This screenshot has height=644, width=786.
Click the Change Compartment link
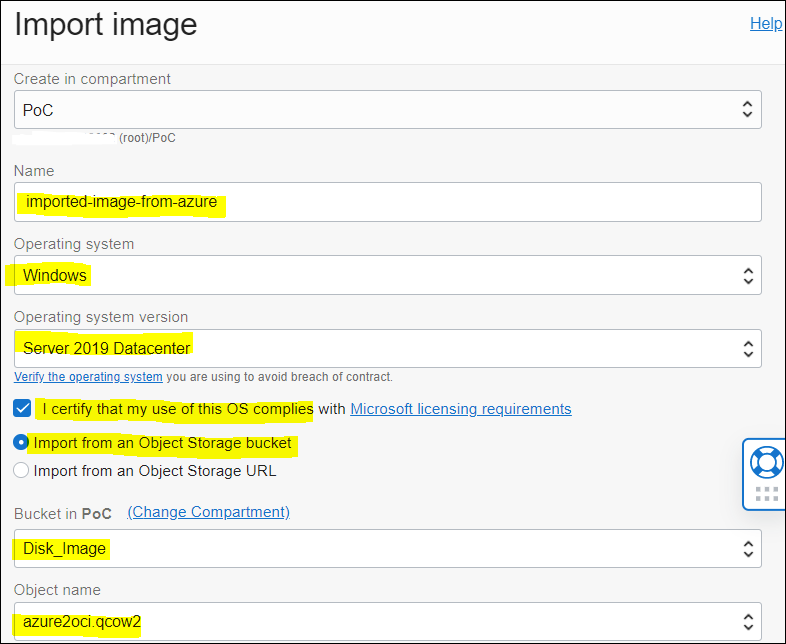pyautogui.click(x=208, y=512)
